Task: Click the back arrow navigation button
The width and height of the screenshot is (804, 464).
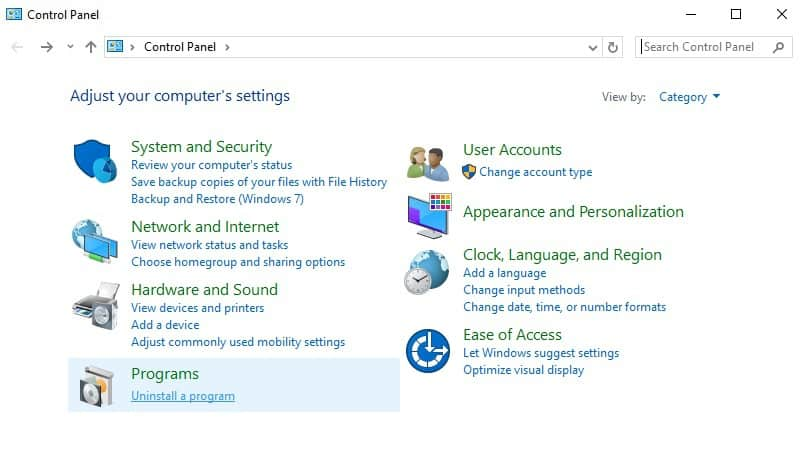Action: click(17, 47)
